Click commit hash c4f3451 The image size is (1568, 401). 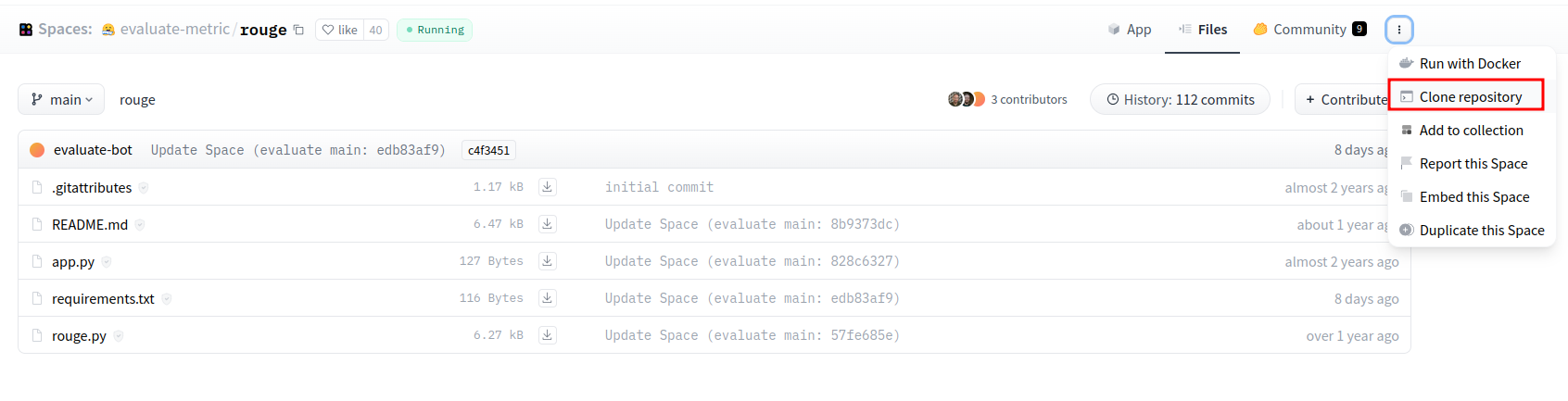click(488, 150)
